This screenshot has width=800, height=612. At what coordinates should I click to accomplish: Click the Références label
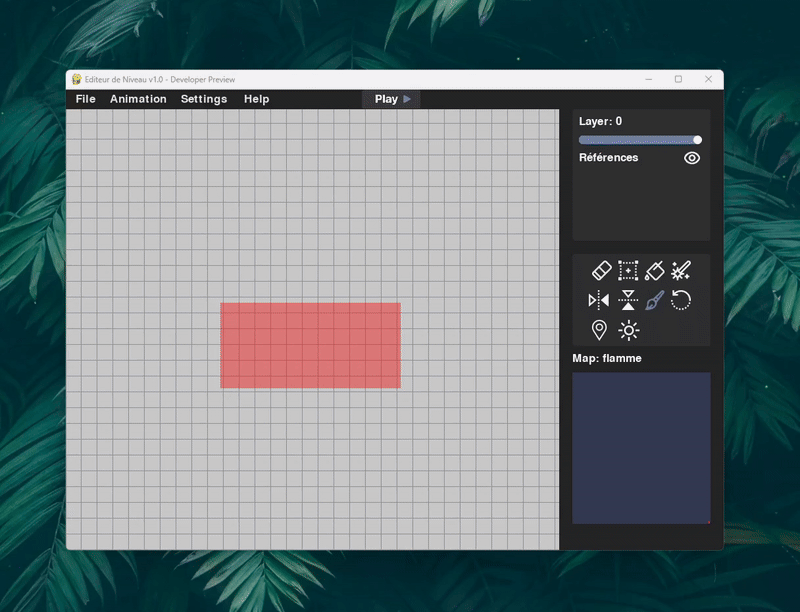609,158
